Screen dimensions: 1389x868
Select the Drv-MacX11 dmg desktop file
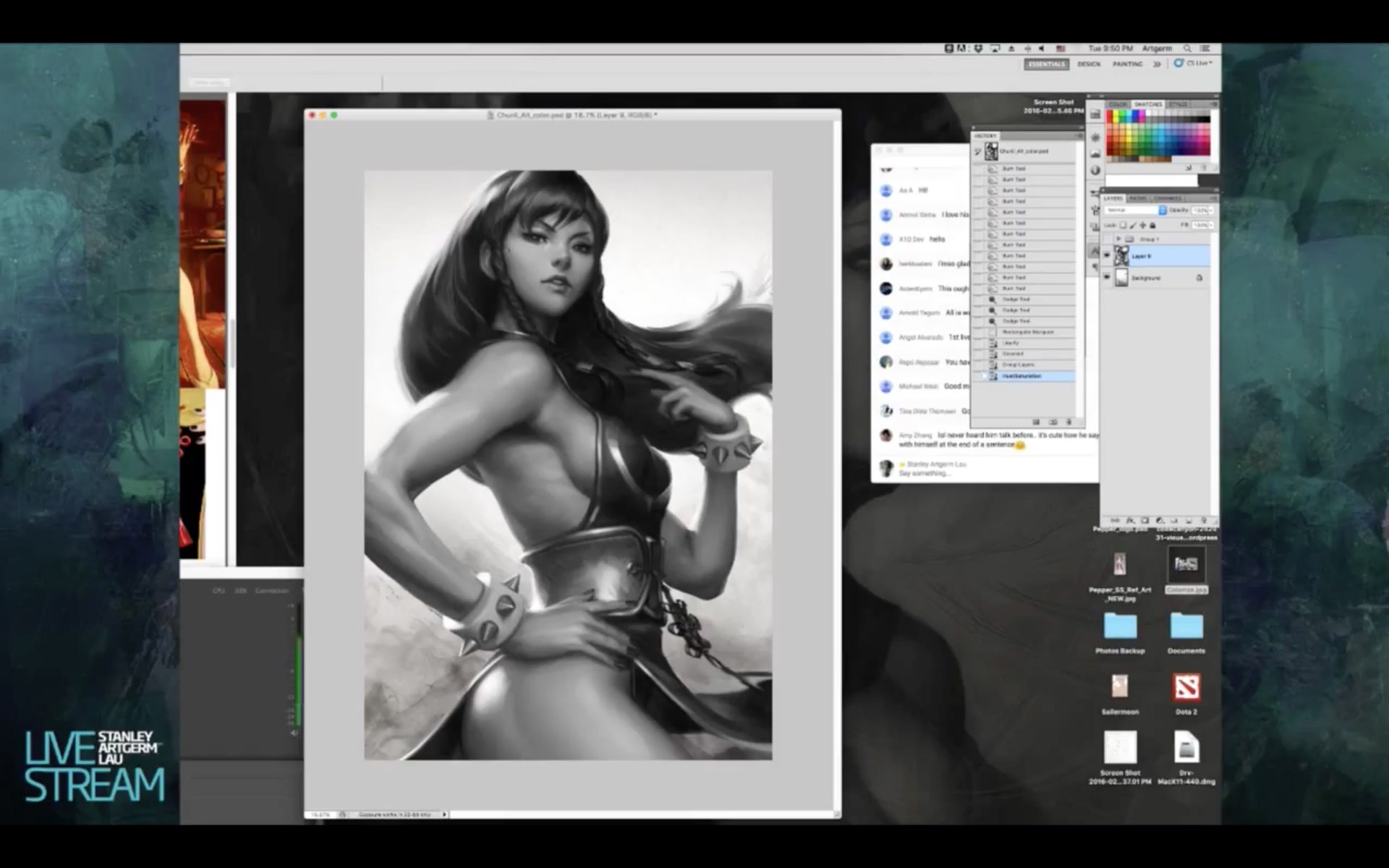pos(1186,748)
